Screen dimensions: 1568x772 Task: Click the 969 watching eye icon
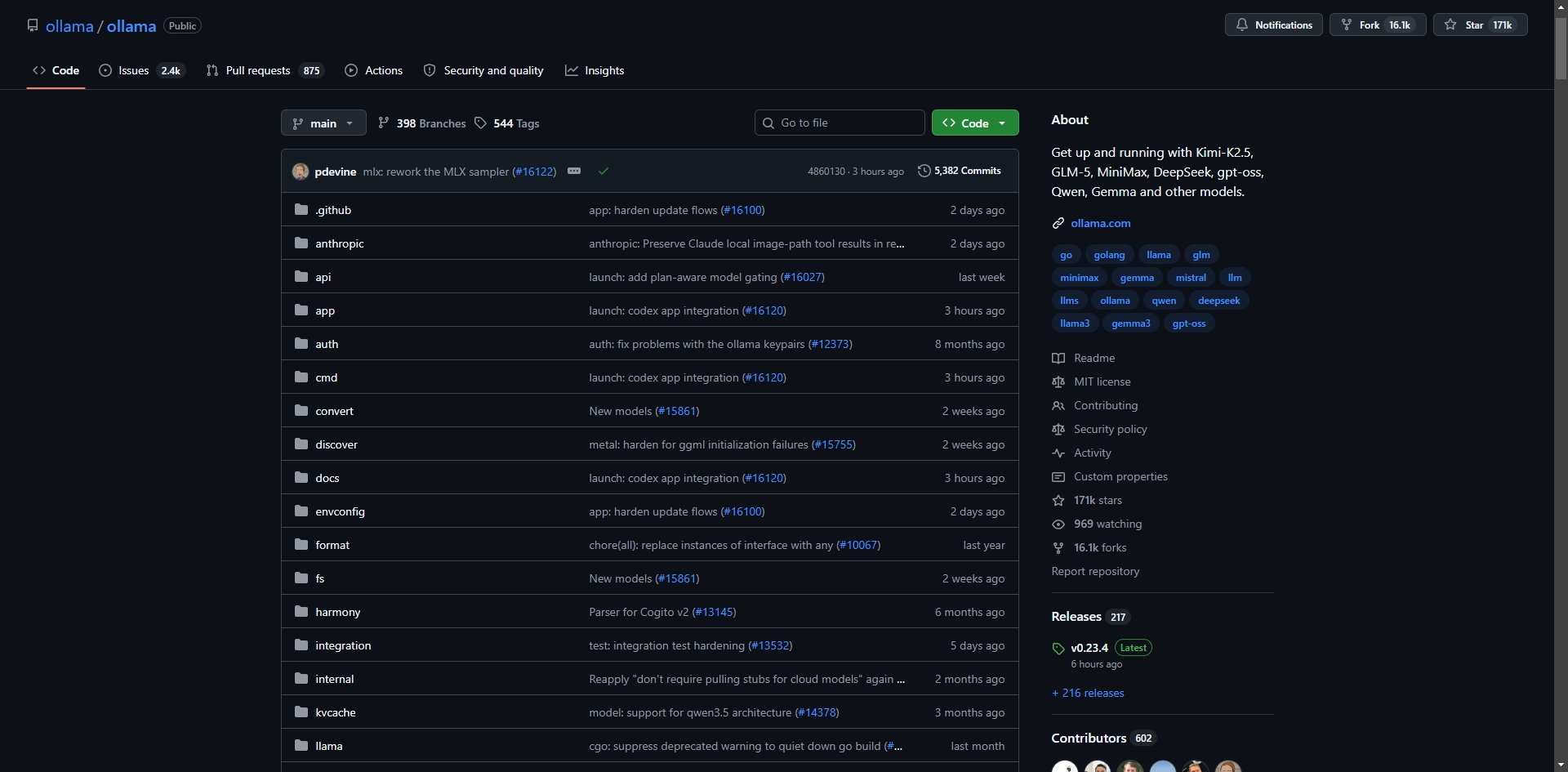click(1058, 524)
